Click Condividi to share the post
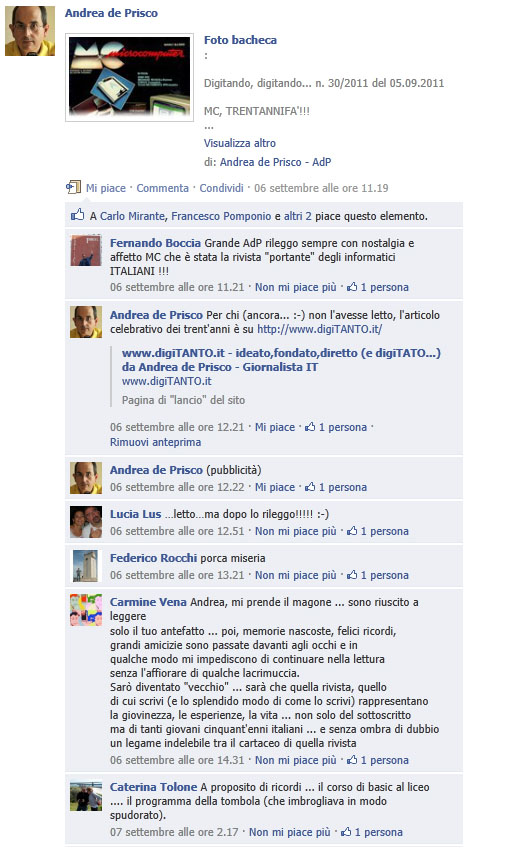Image resolution: width=507 pixels, height=849 pixels. coord(222,188)
